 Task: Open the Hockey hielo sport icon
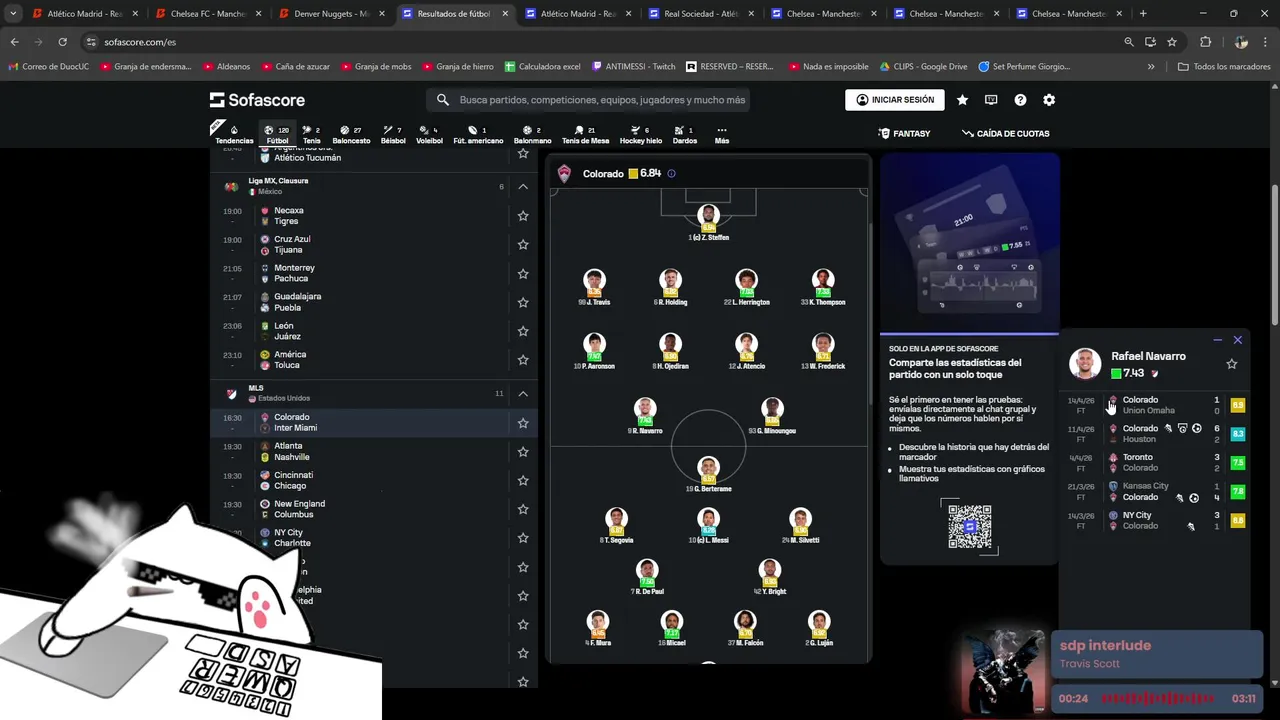(x=640, y=135)
